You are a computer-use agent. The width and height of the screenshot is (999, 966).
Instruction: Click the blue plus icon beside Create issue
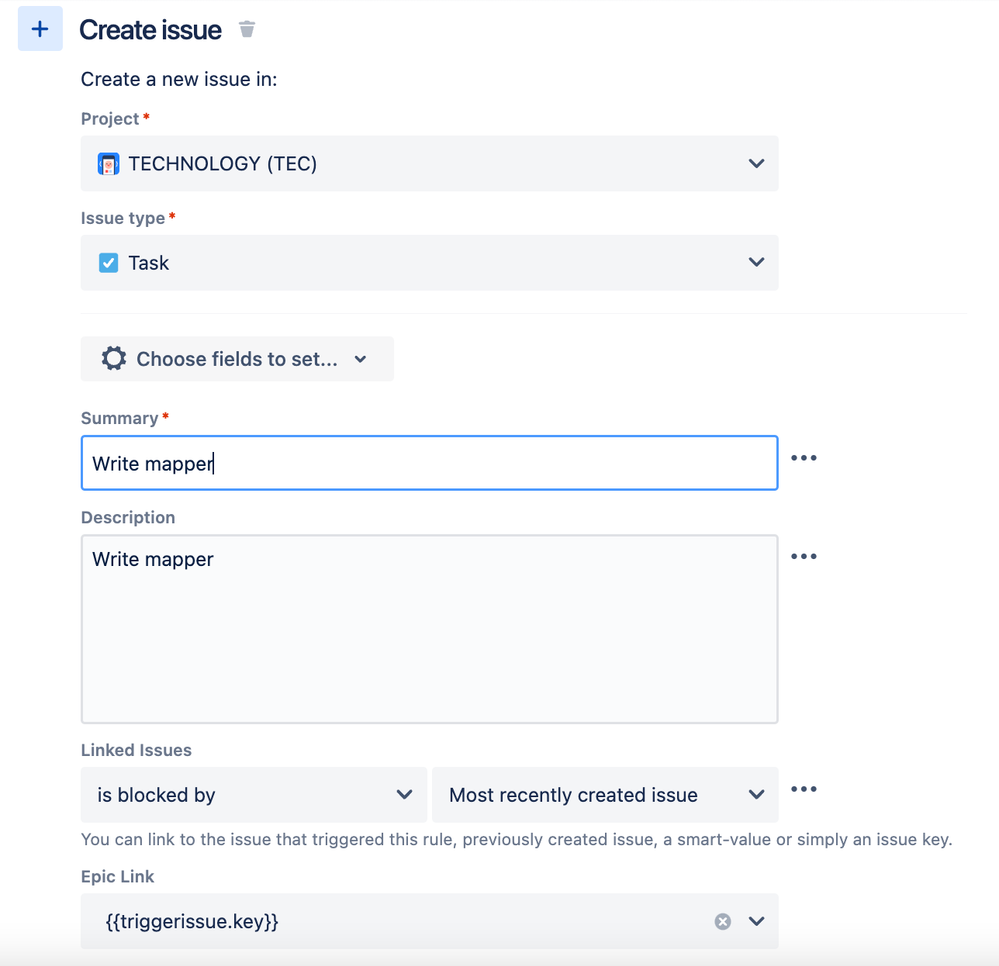pyautogui.click(x=40, y=29)
